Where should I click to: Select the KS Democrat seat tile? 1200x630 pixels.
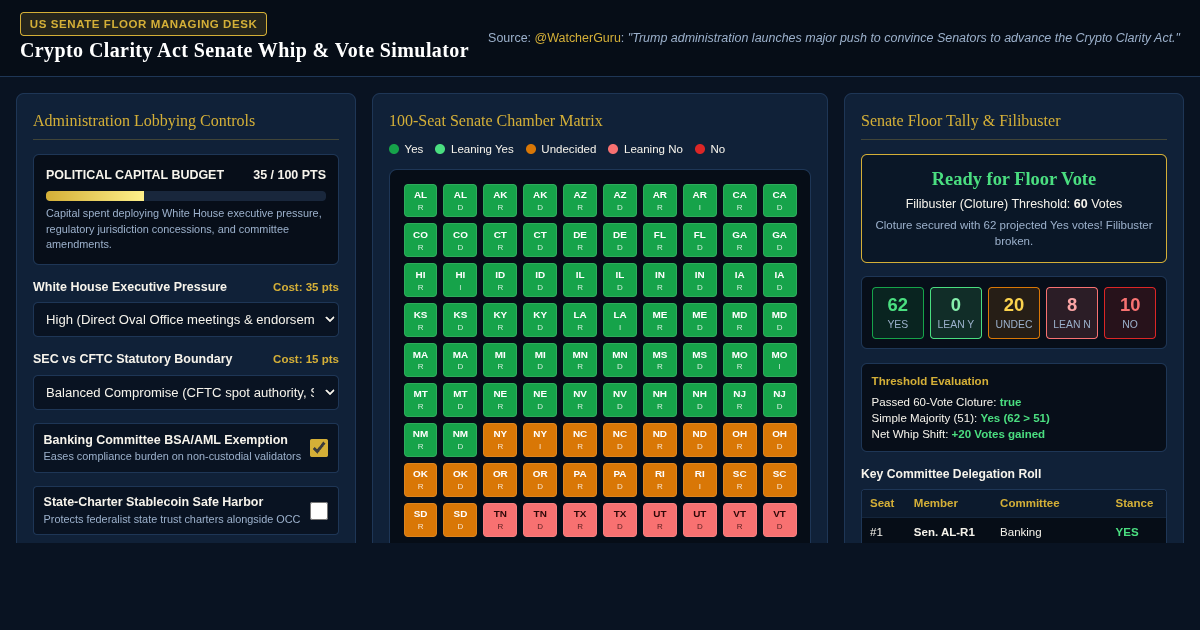coord(460,320)
